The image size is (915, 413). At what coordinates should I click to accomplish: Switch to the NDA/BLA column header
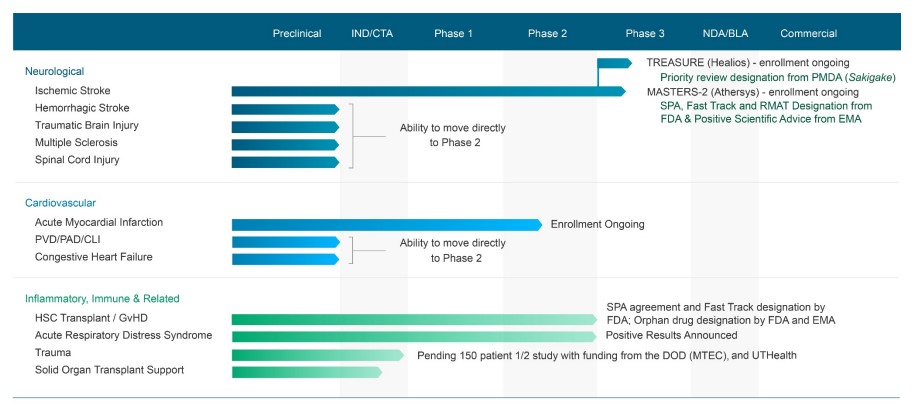(x=725, y=34)
